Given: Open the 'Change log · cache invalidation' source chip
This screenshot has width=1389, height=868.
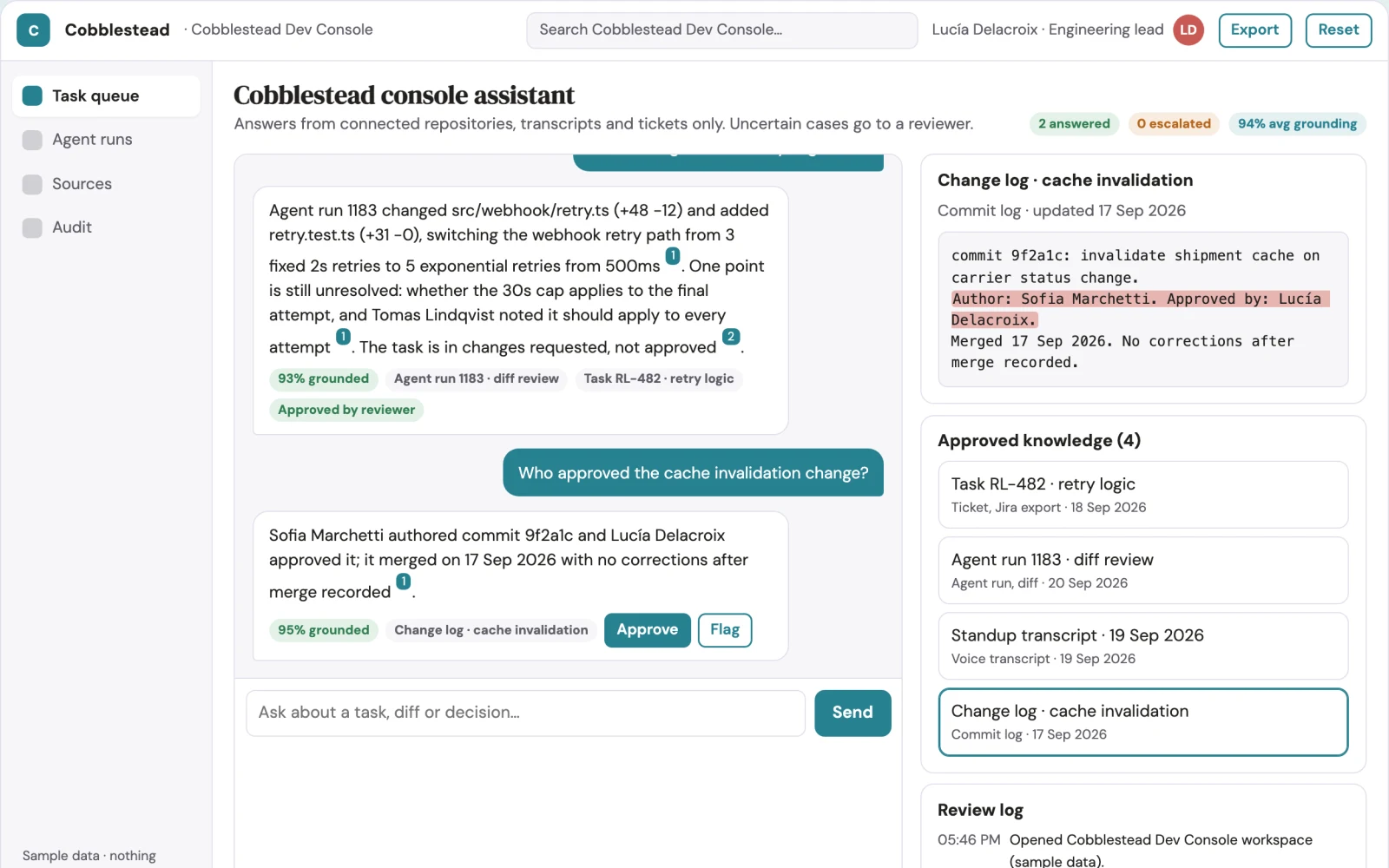Looking at the screenshot, I should 491,630.
